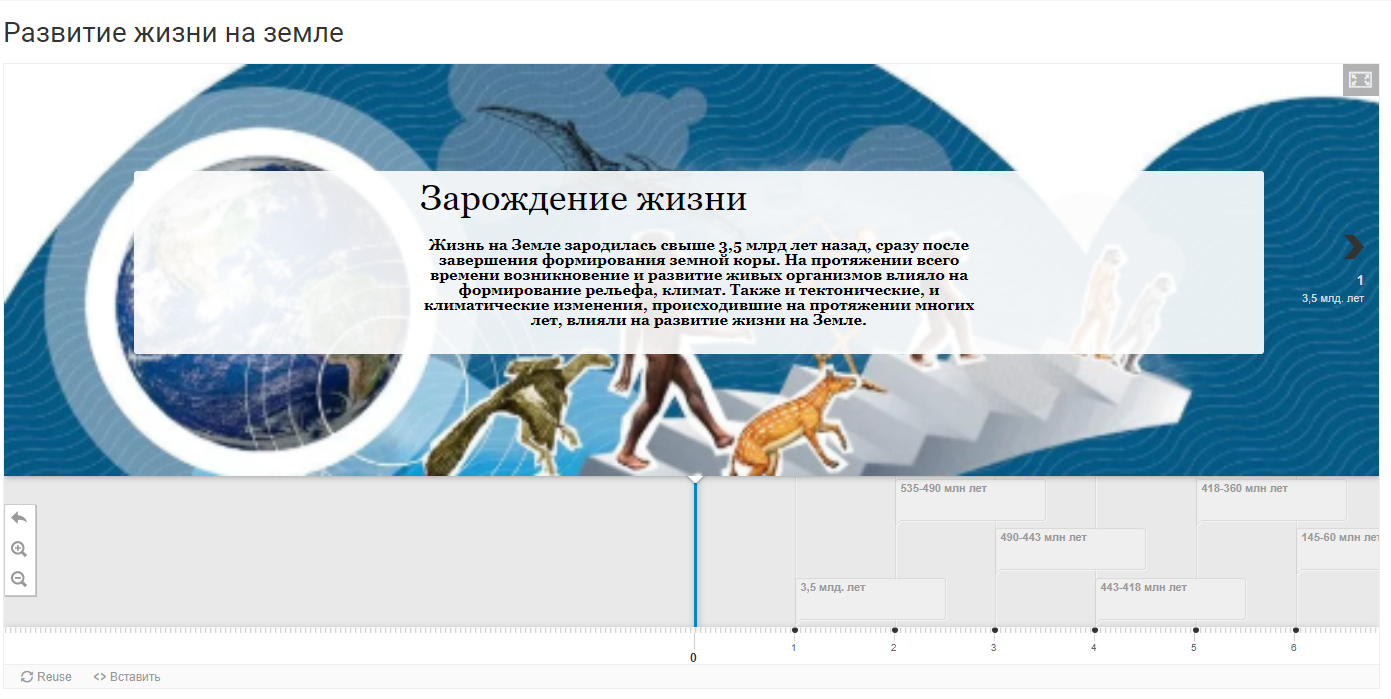The image size is (1391, 699).
Task: Click timeline axis dot at mark 1
Action: tap(795, 630)
